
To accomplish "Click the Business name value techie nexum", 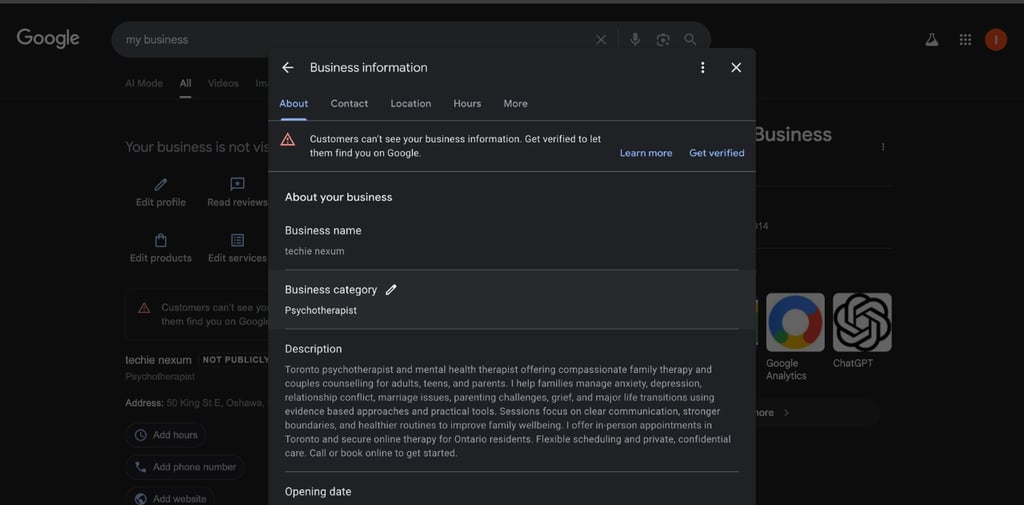I will click(315, 251).
